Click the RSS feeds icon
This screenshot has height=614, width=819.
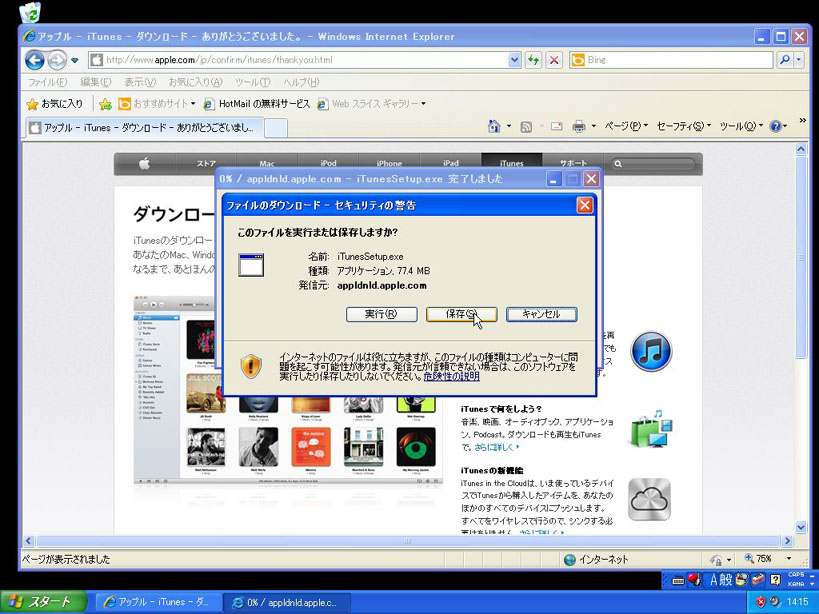(526, 126)
